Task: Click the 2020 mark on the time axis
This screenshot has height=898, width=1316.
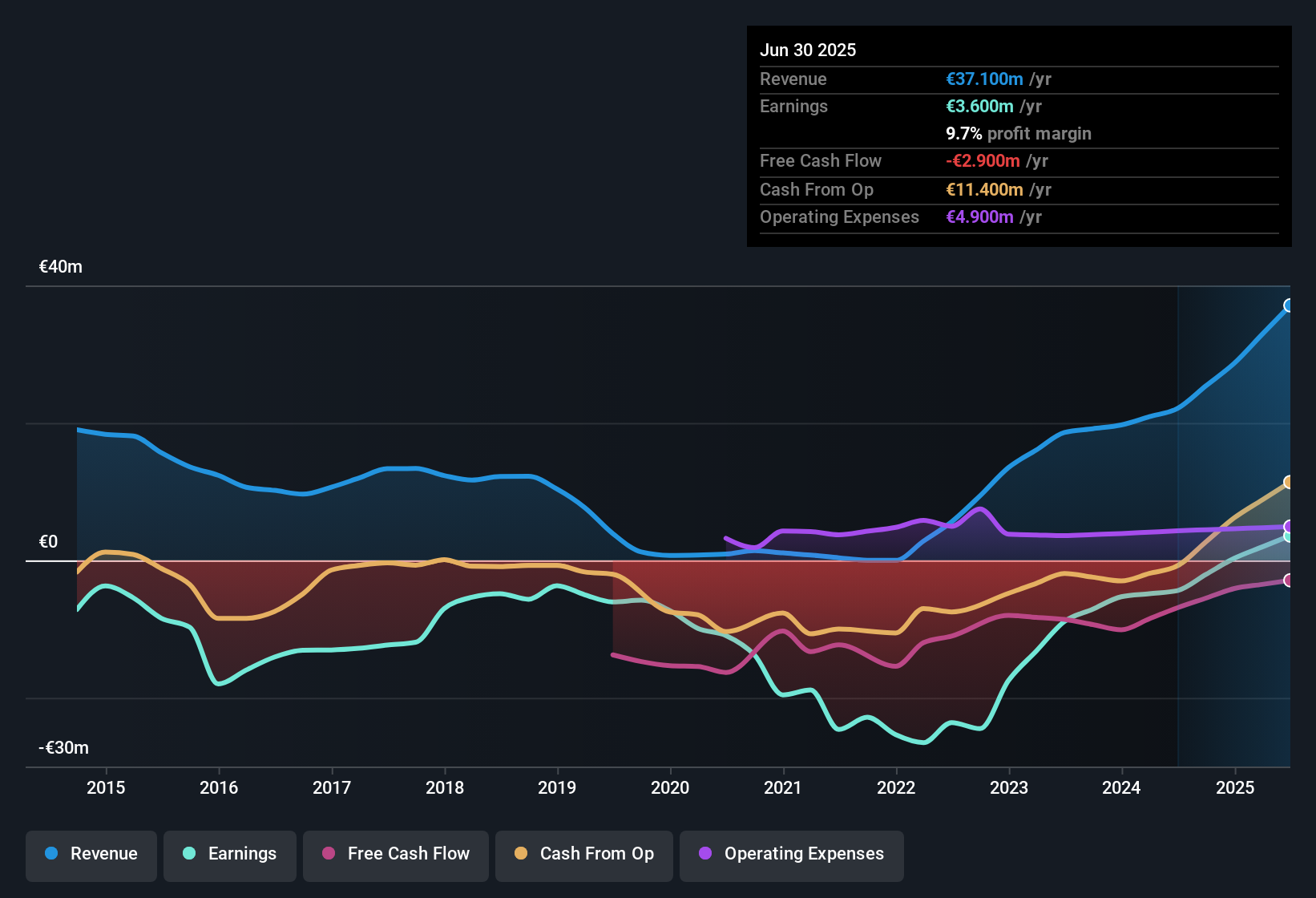Action: [671, 788]
